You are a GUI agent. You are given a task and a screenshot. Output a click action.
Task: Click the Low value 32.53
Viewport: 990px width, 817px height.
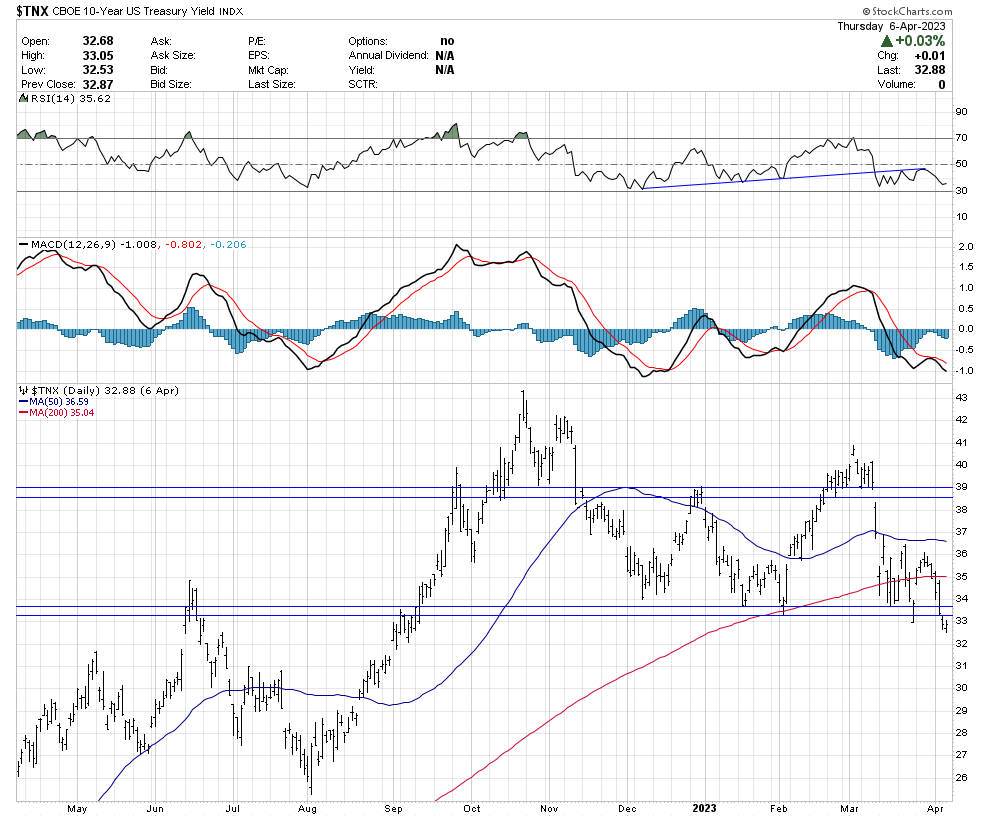click(98, 69)
